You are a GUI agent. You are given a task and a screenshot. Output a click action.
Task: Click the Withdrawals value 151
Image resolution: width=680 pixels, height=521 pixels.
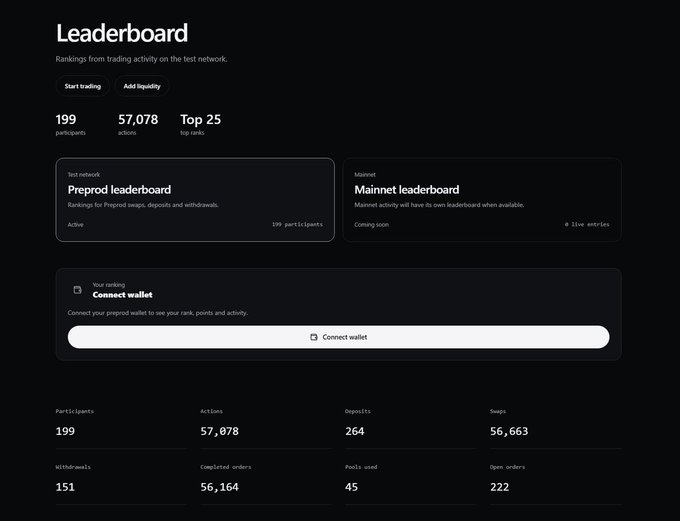click(65, 487)
